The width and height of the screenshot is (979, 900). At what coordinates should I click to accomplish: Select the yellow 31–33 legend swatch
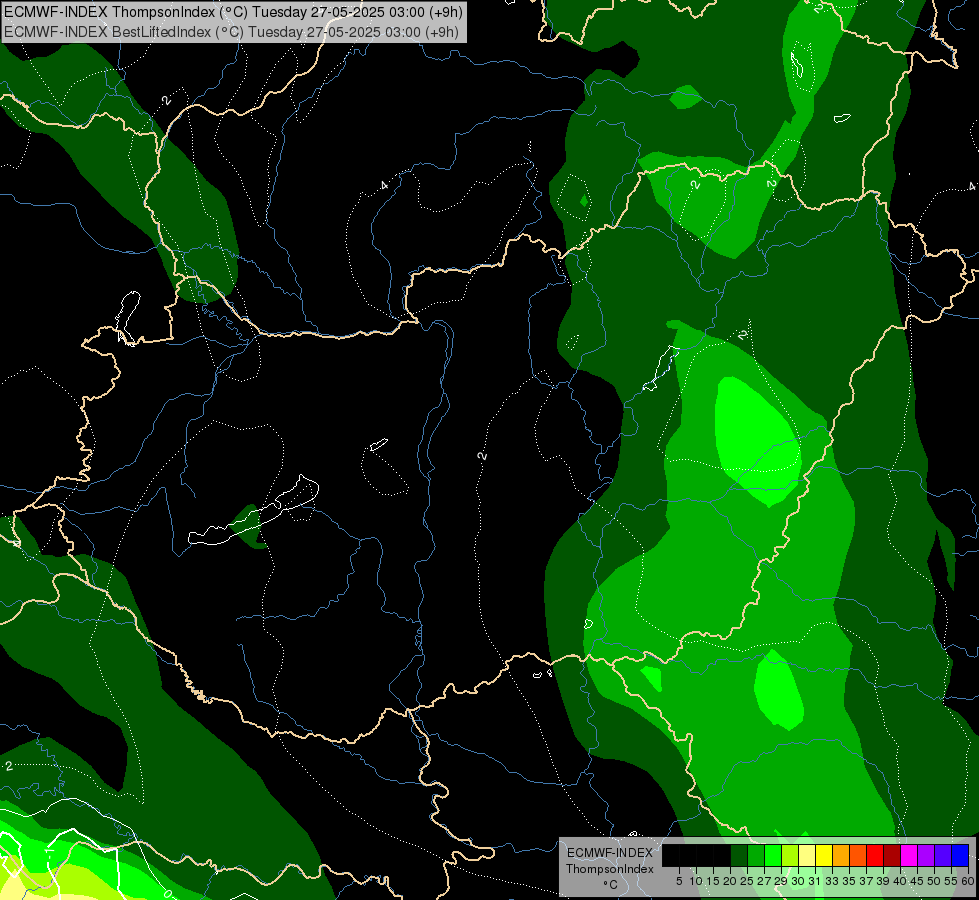coord(824,855)
